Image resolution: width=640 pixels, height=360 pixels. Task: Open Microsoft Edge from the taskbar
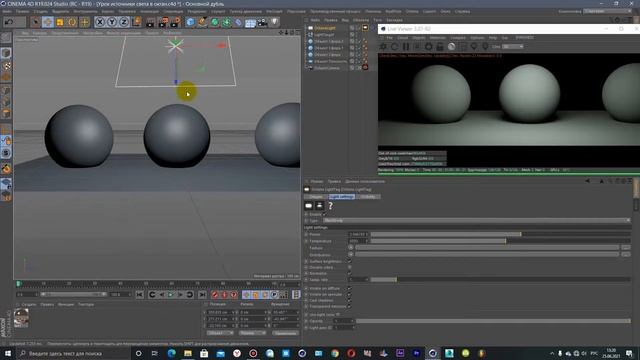click(x=171, y=353)
